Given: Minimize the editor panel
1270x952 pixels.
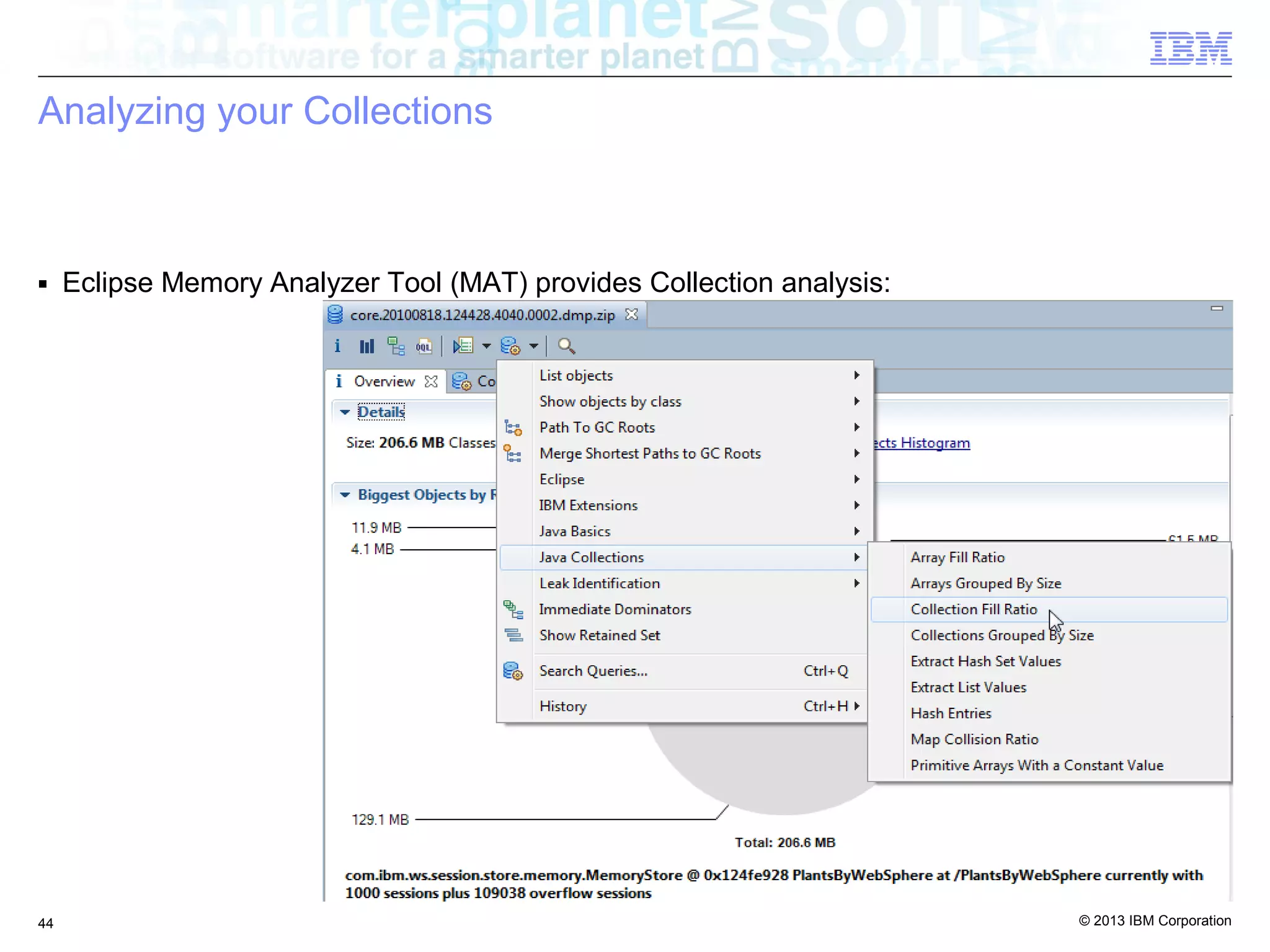Looking at the screenshot, I should (1217, 308).
